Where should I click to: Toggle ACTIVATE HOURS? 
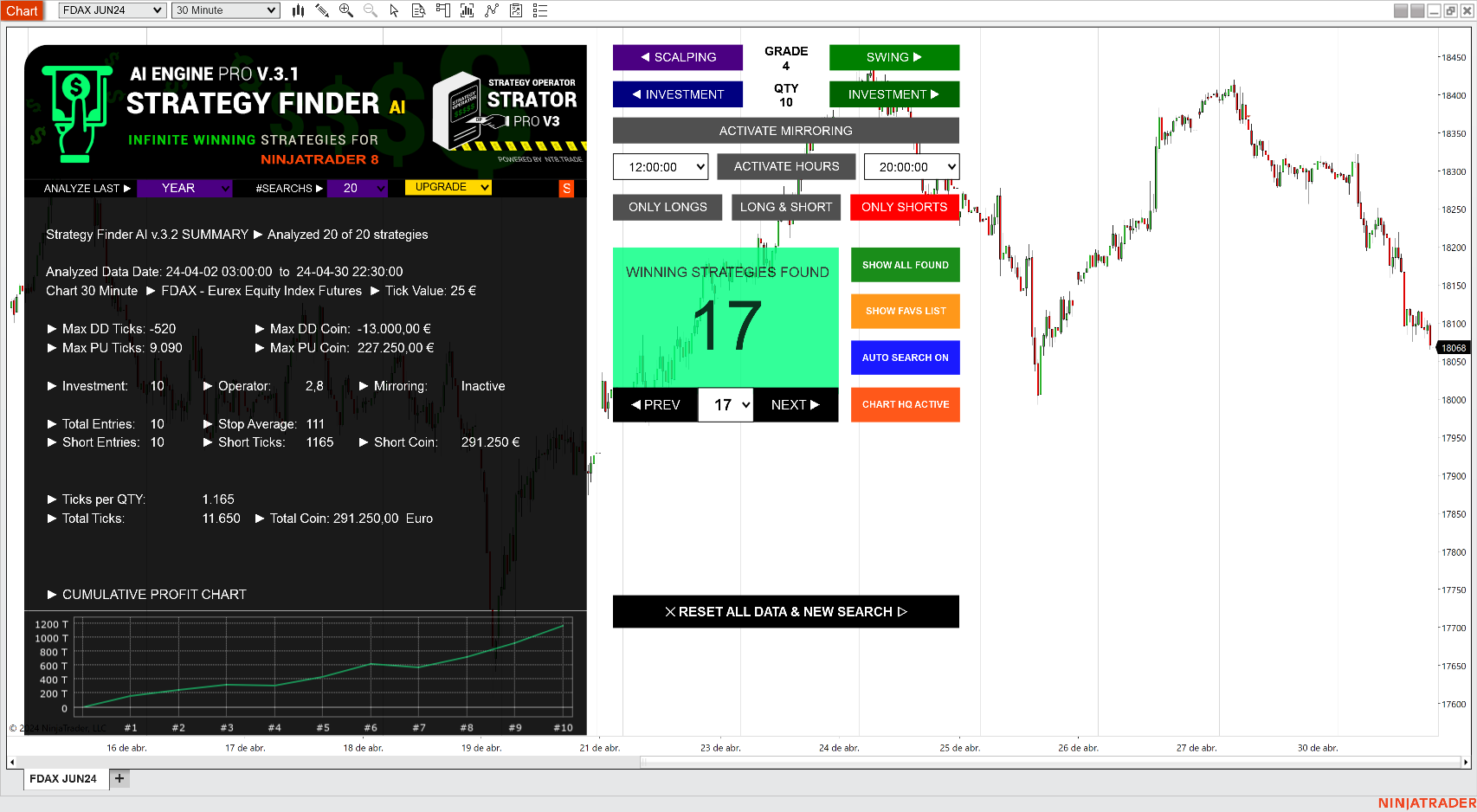pos(786,166)
